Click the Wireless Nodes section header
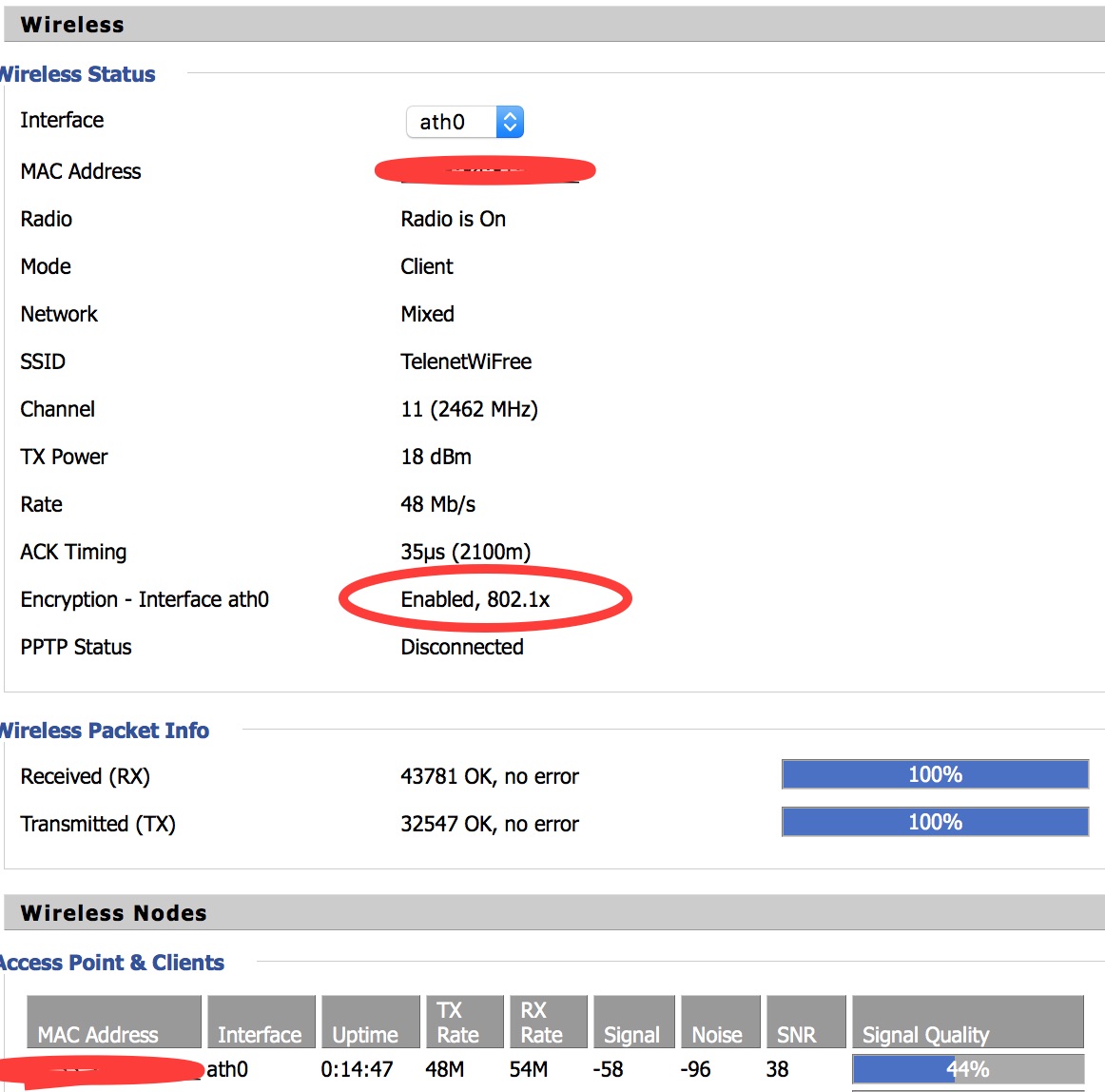This screenshot has width=1105, height=1092. (x=113, y=913)
